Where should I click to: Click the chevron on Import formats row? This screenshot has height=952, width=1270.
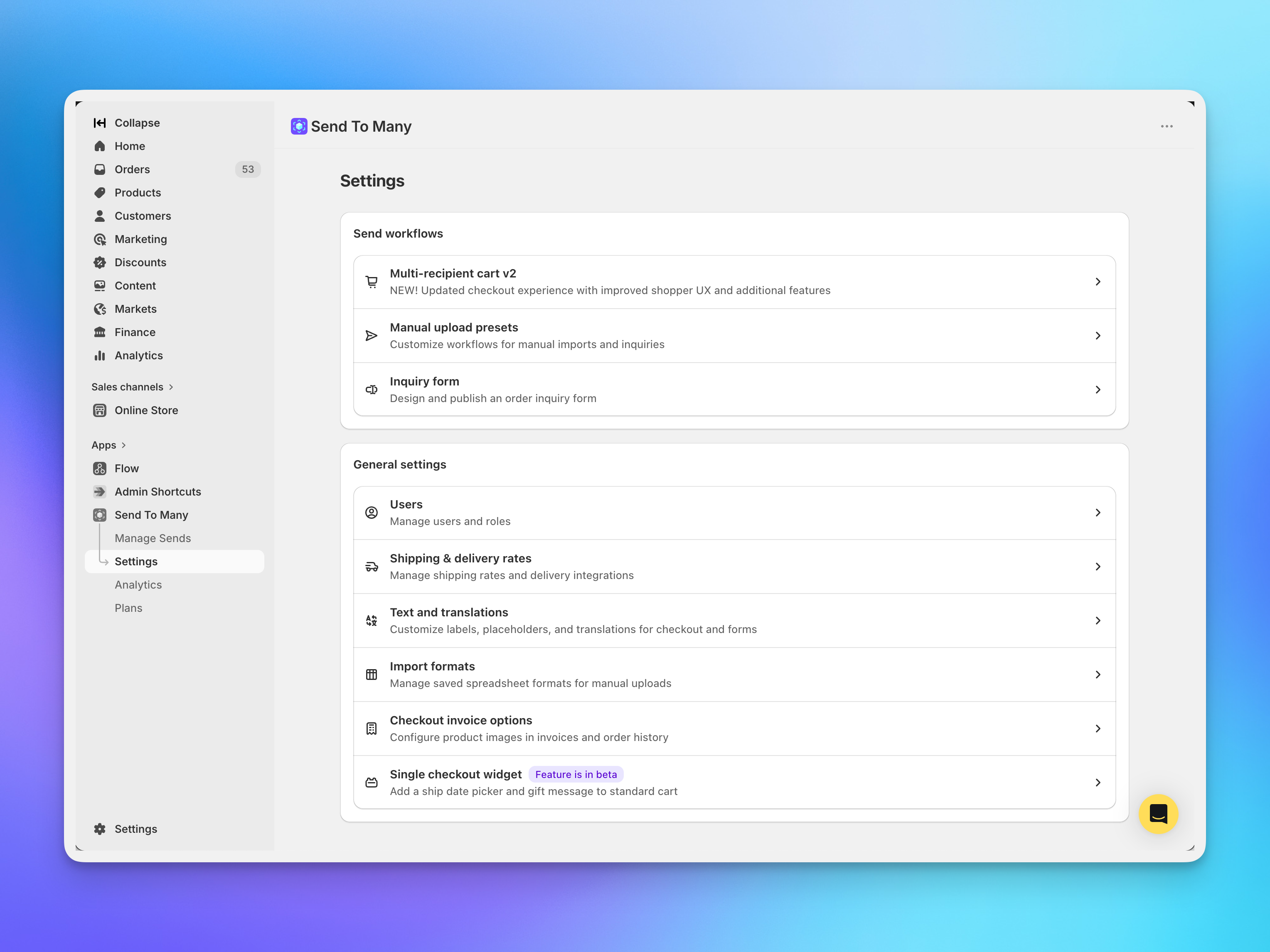click(x=1097, y=674)
